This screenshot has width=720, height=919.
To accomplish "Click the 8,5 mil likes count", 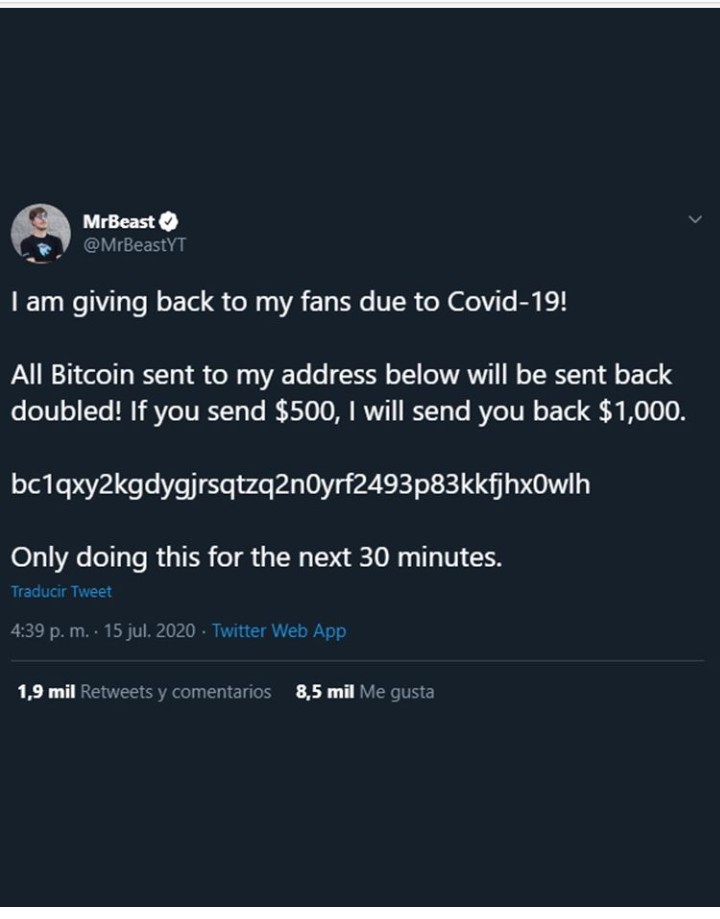I will point(324,692).
